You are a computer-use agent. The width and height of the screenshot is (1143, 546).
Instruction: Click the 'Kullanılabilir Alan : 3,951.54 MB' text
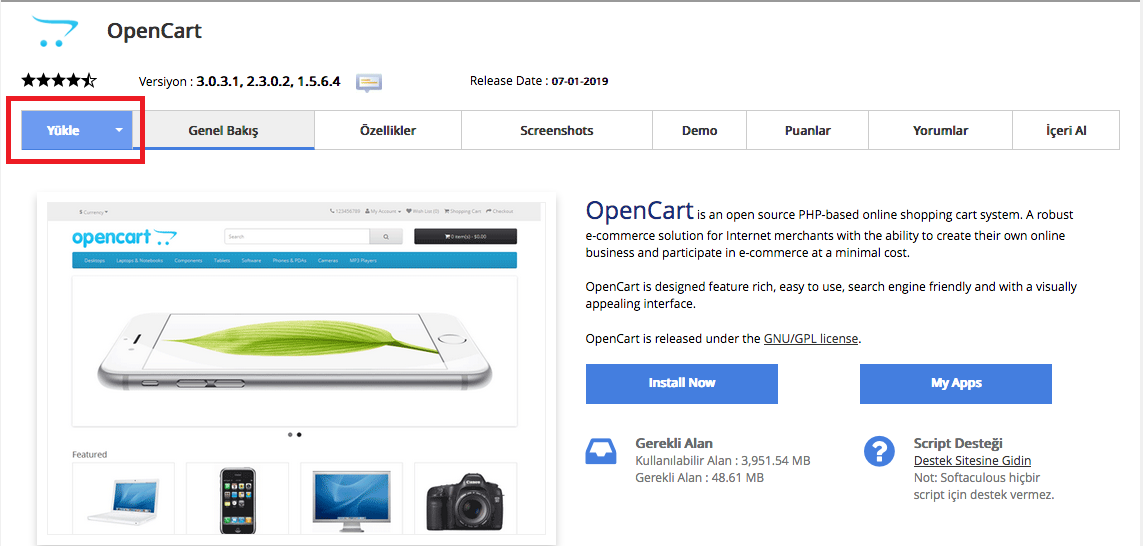click(x=723, y=461)
